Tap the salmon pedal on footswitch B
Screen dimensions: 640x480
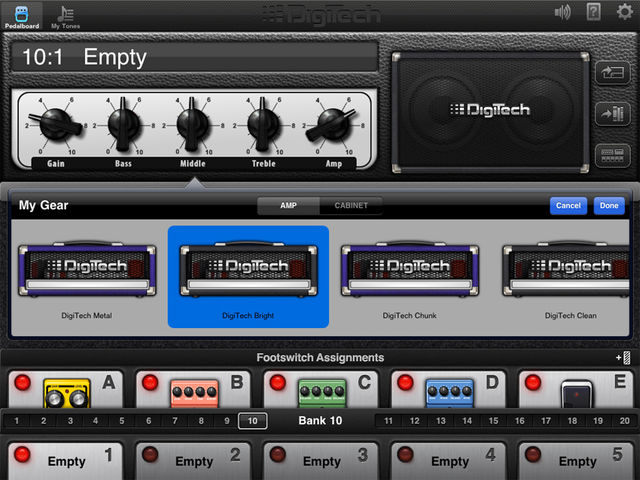click(195, 393)
